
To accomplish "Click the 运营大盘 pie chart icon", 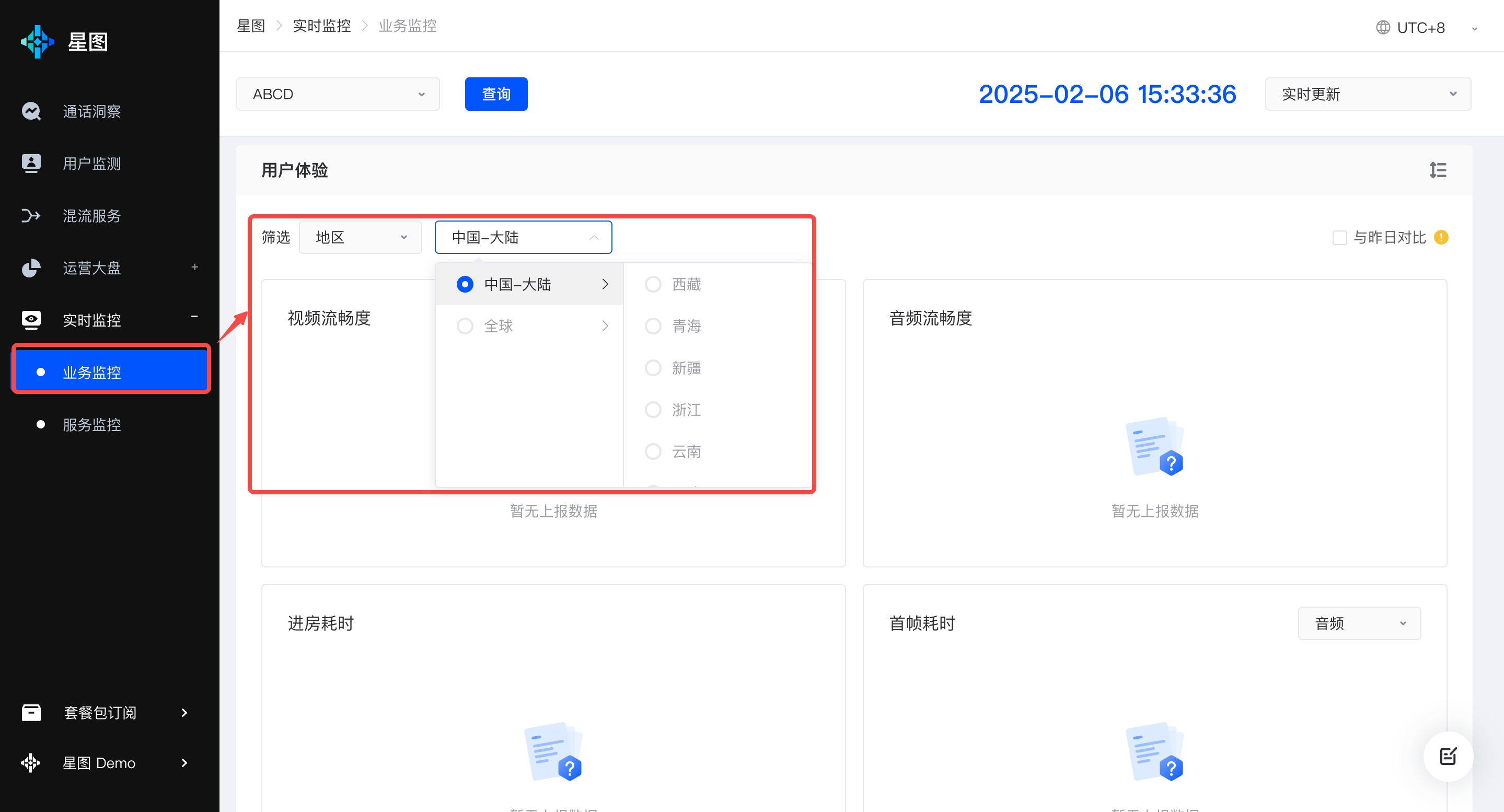I will coord(31,268).
